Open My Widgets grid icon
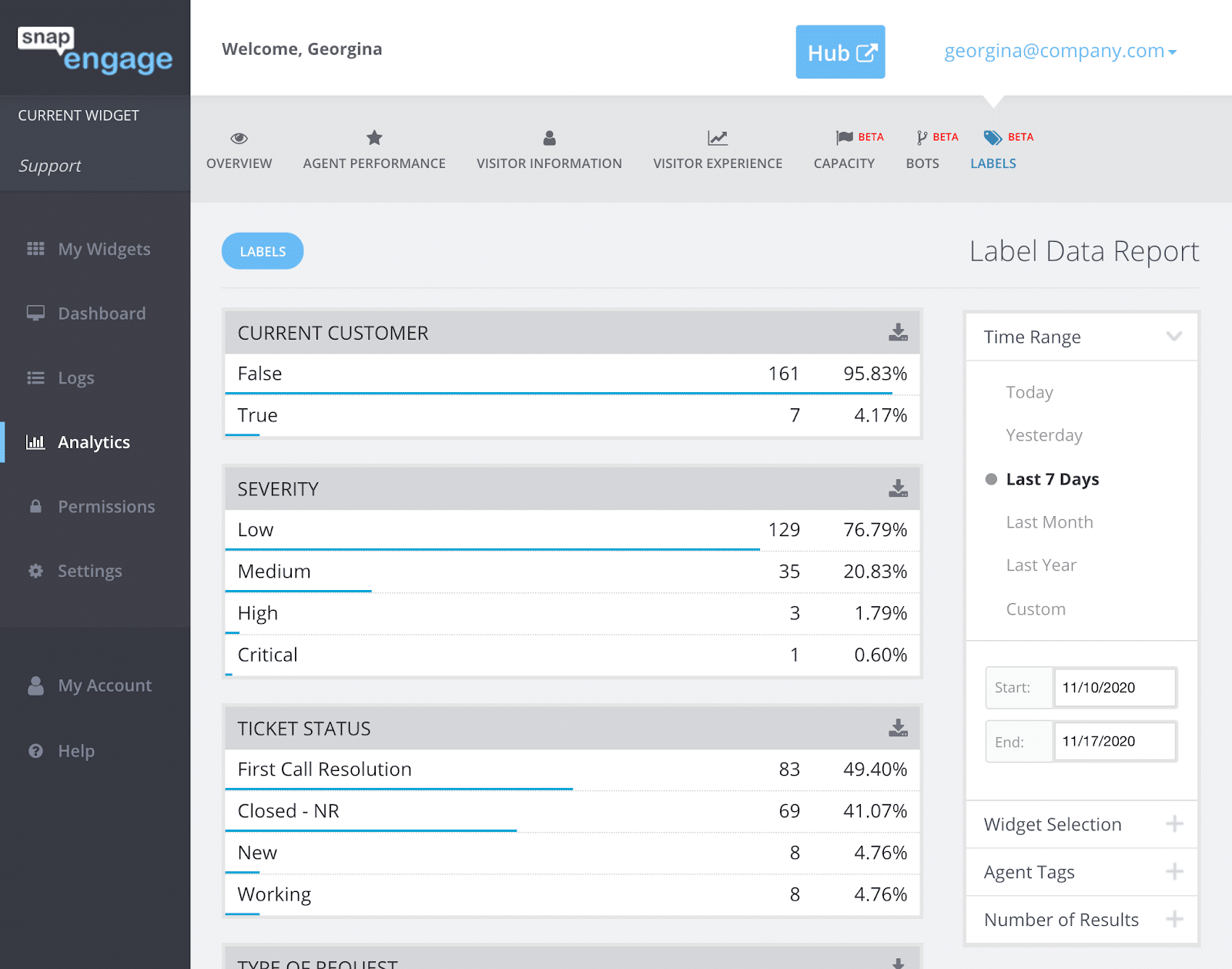The image size is (1232, 969). coord(35,248)
